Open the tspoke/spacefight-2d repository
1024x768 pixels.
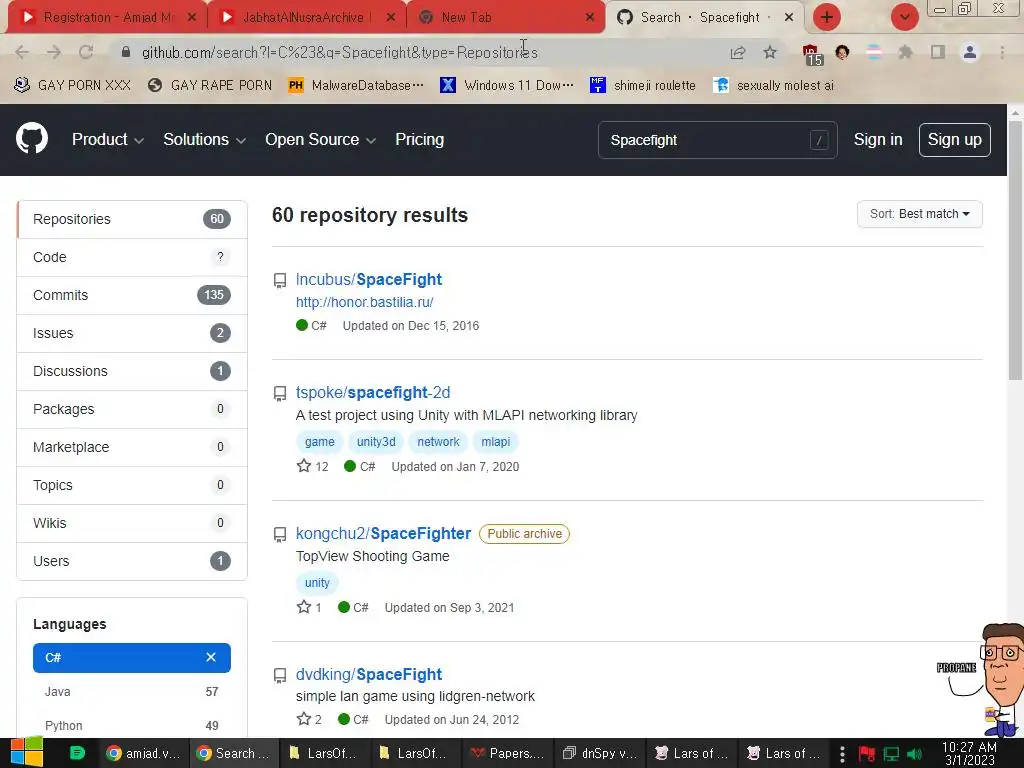coord(373,392)
